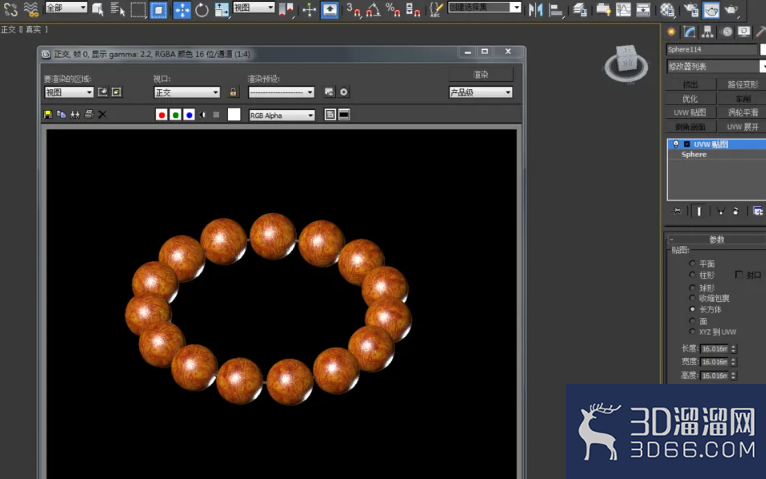Click the 渲染 render button
Image resolution: width=766 pixels, height=479 pixels.
[481, 74]
